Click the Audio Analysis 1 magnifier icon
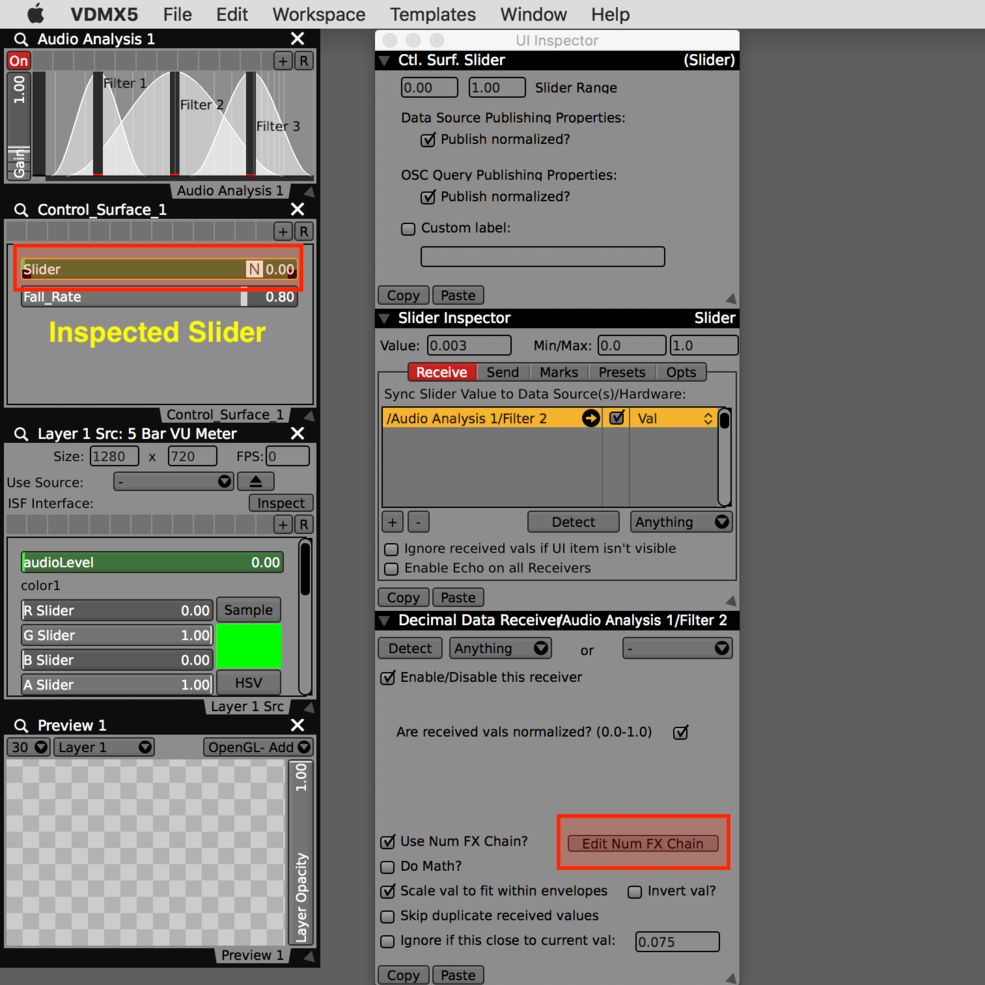The height and width of the screenshot is (985, 985). click(21, 39)
